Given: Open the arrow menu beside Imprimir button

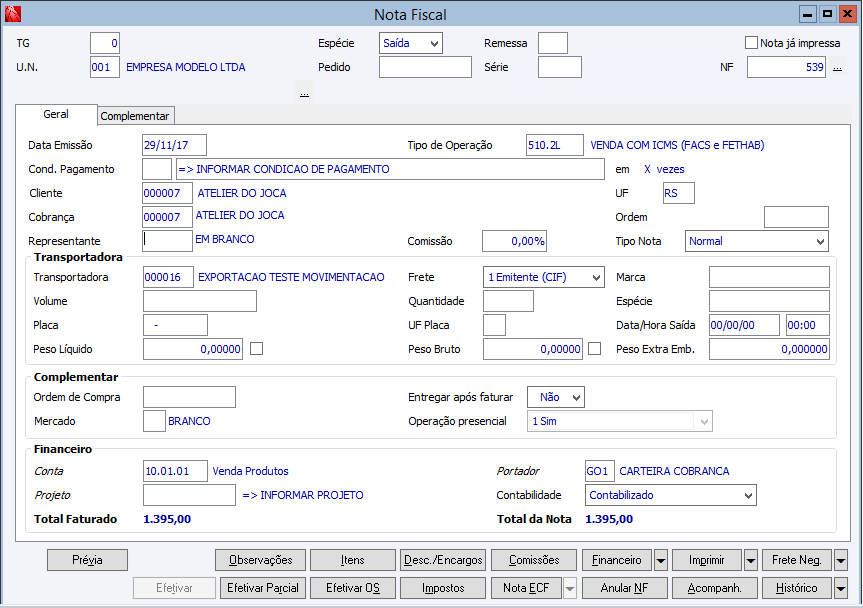Looking at the screenshot, I should [x=750, y=560].
